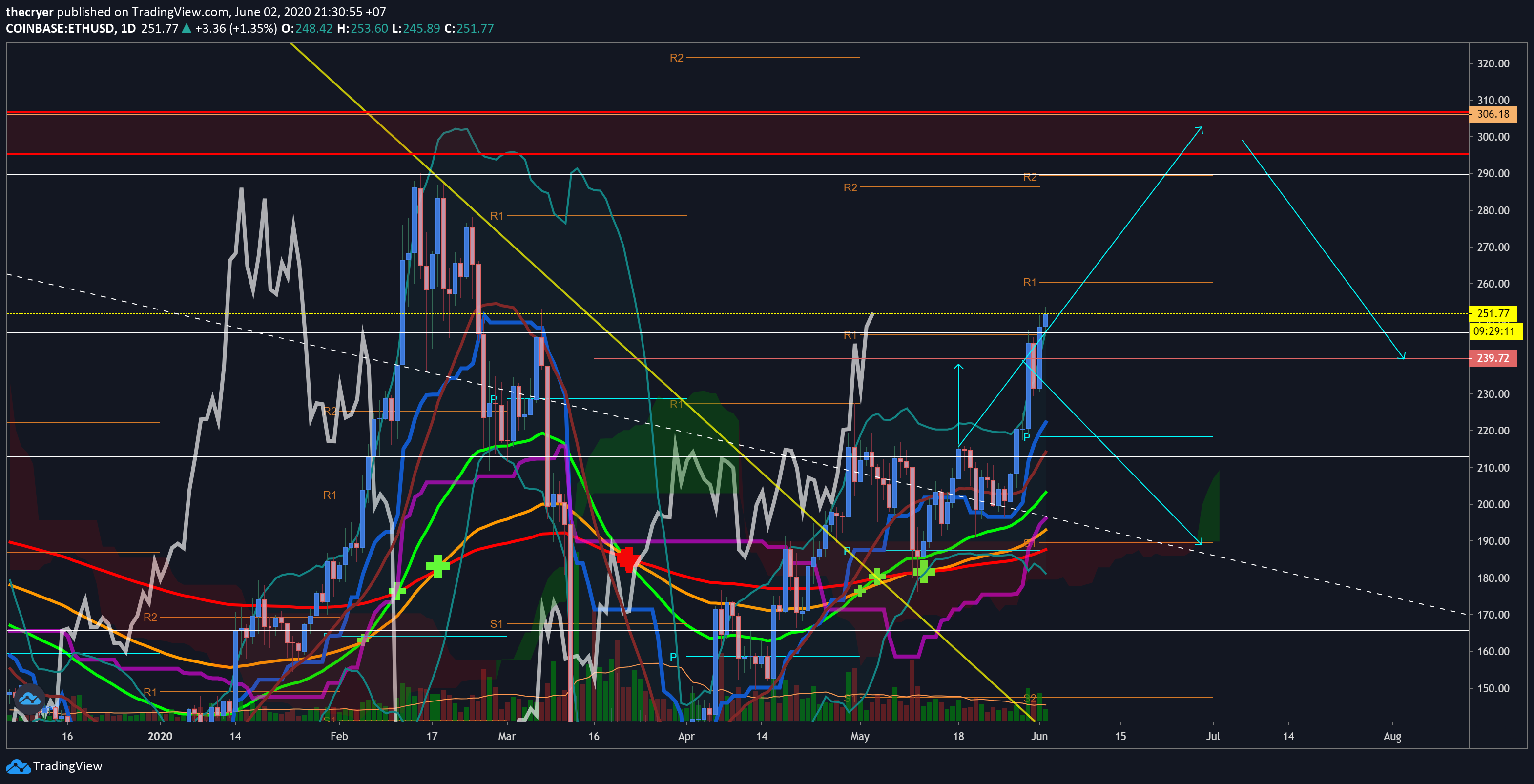The width and height of the screenshot is (1534, 784).
Task: Click 320.00 on the price axis
Action: (1493, 63)
